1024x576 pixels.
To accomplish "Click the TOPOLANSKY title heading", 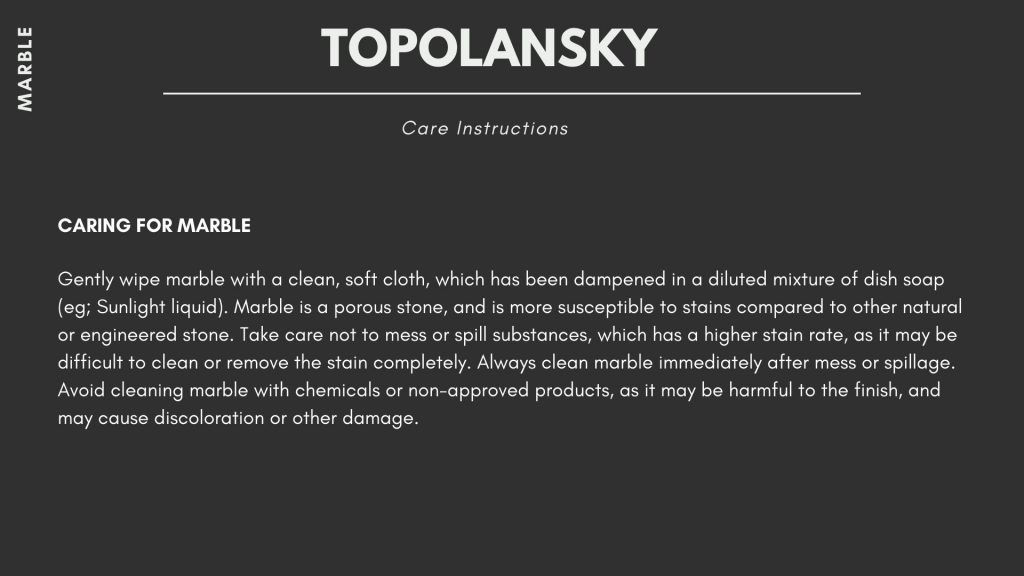I will coord(489,47).
